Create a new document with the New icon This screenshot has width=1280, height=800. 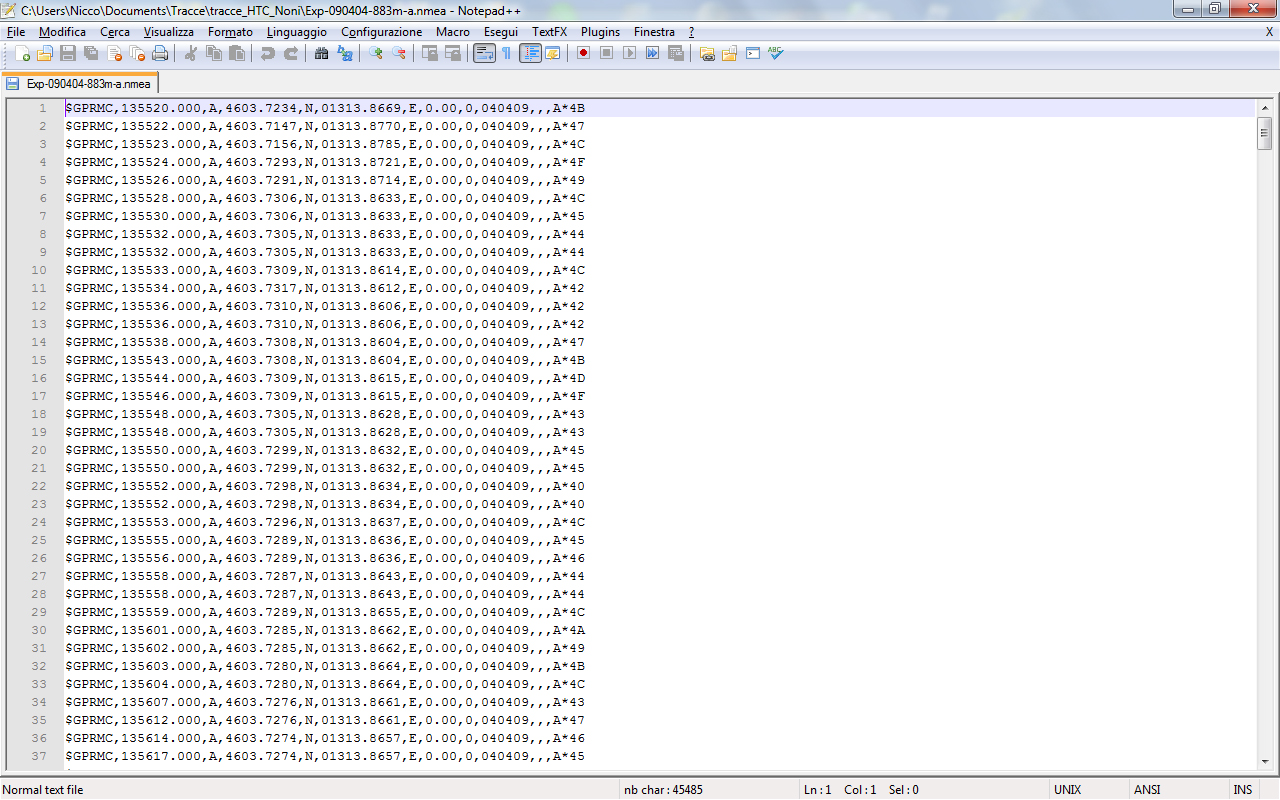point(22,53)
